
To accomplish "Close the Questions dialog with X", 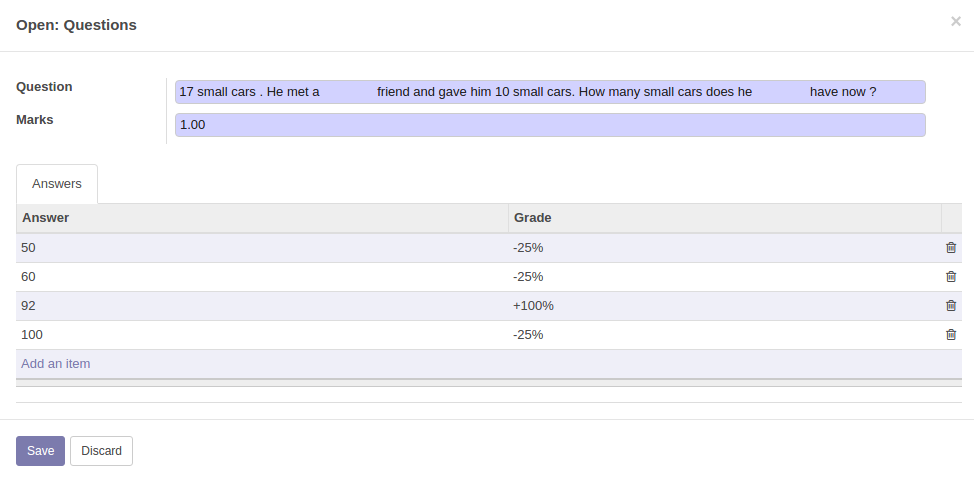I will [x=955, y=21].
